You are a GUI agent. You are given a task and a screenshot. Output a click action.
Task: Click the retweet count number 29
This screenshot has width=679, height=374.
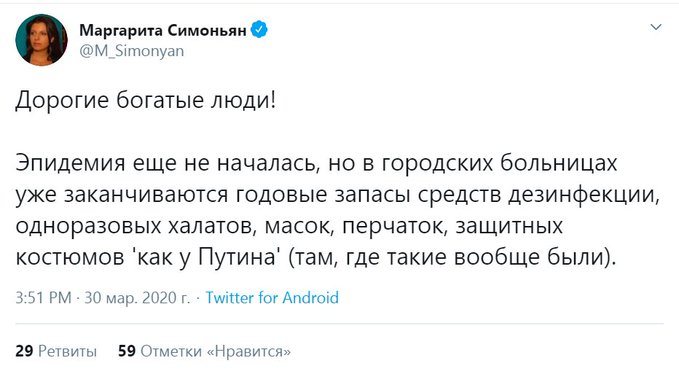[x=24, y=351]
